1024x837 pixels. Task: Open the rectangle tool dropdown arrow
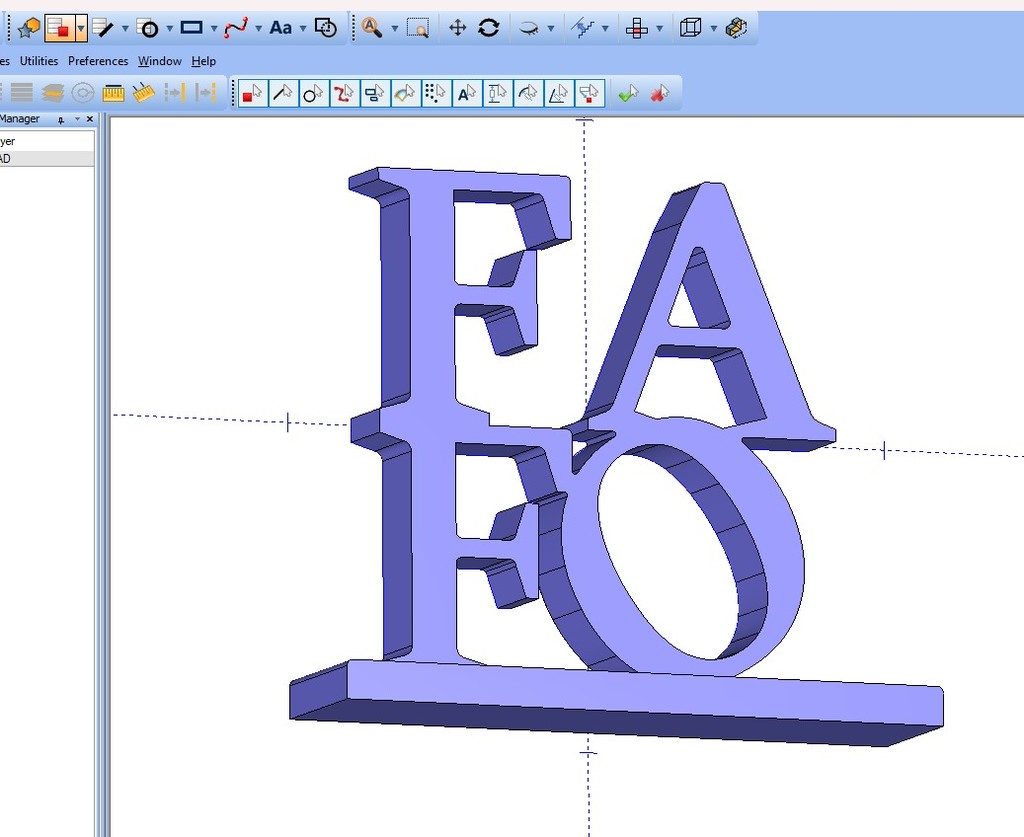212,27
